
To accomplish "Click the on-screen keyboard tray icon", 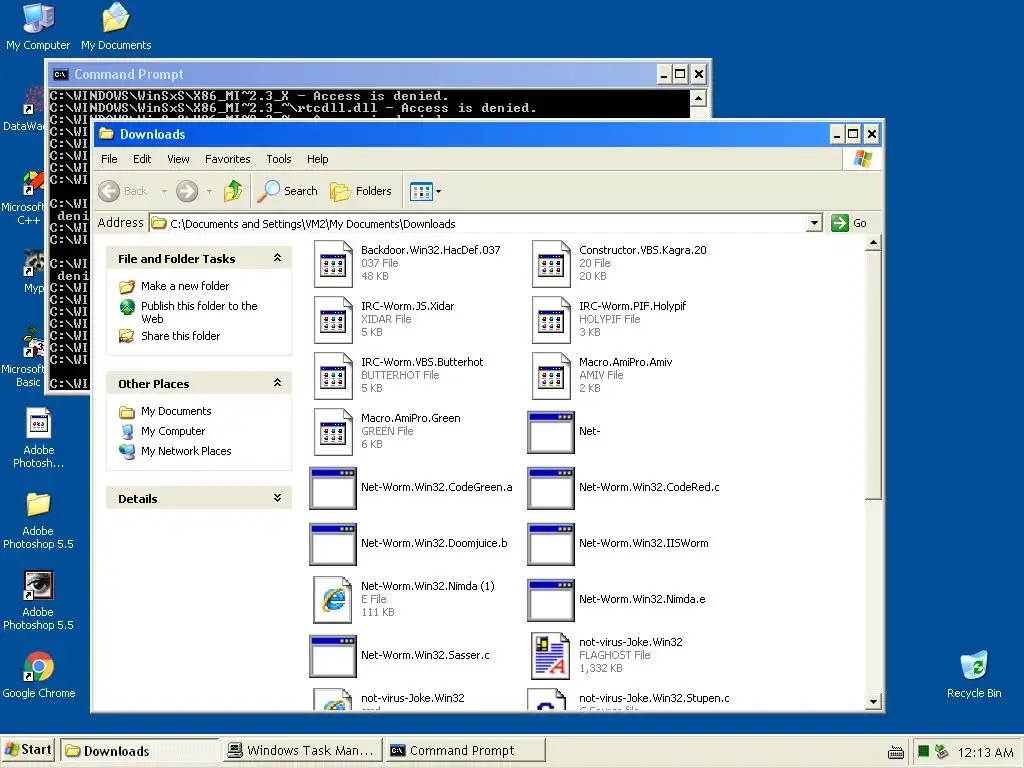I will click(x=896, y=752).
